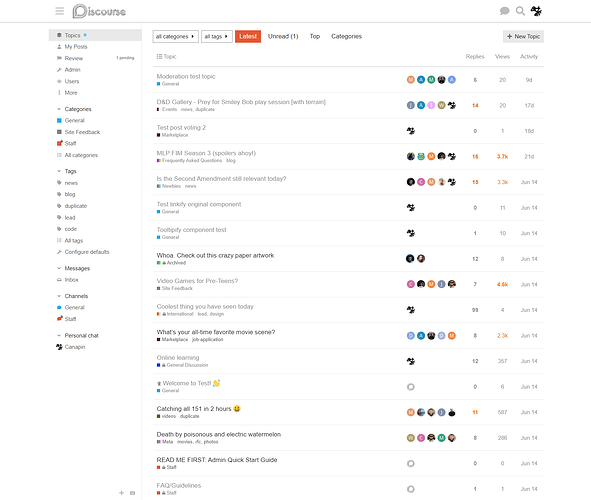Screen dimensions: 591x500
Task: Open Staff category in sidebar
Action: [x=70, y=144]
